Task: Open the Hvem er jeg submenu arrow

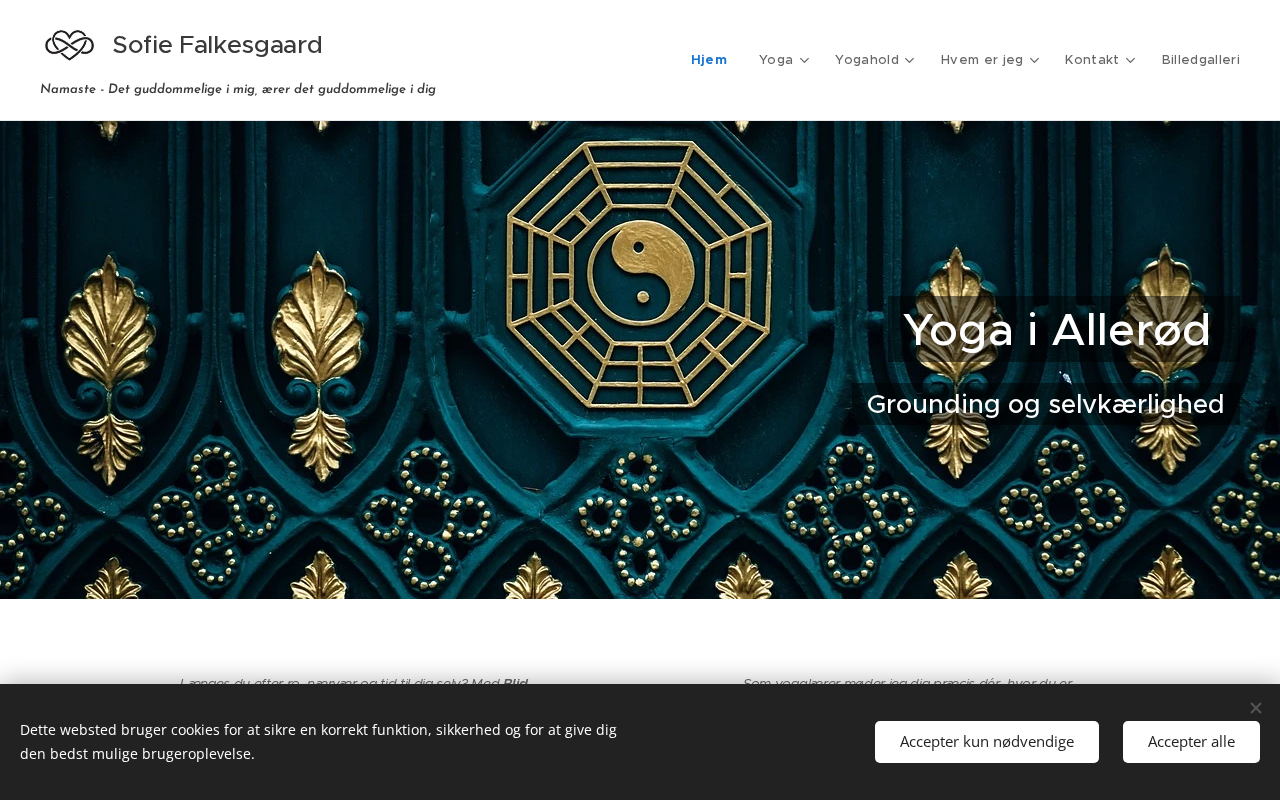Action: (x=1034, y=60)
